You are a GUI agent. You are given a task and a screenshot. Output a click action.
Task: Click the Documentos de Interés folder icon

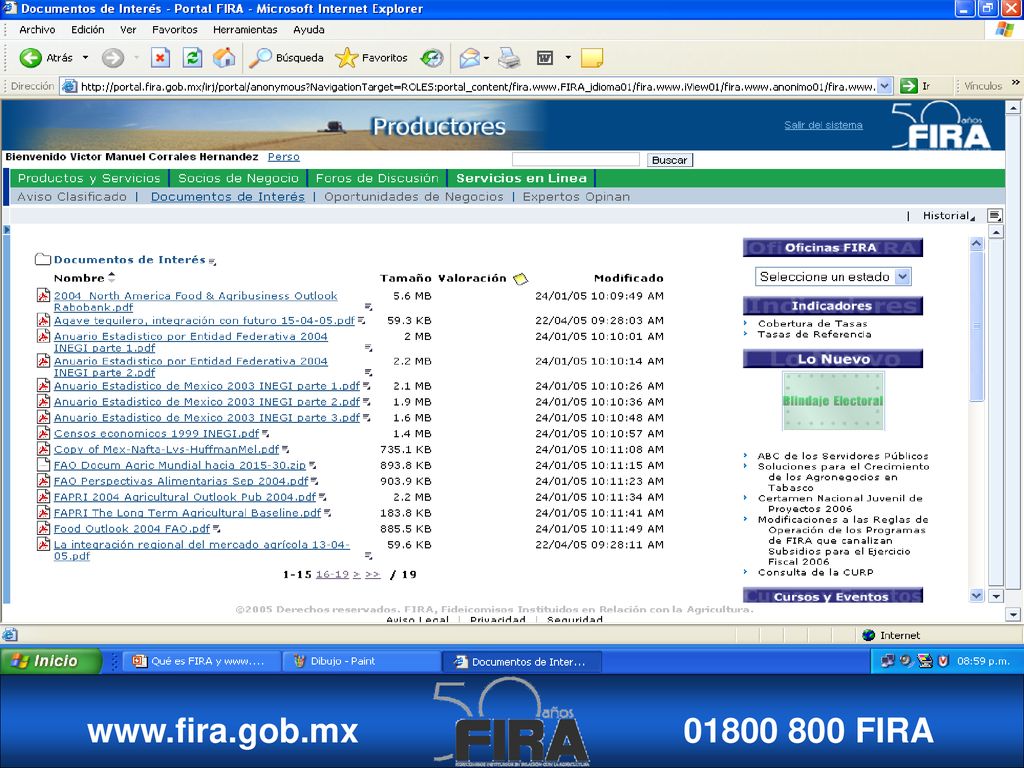tap(42, 259)
